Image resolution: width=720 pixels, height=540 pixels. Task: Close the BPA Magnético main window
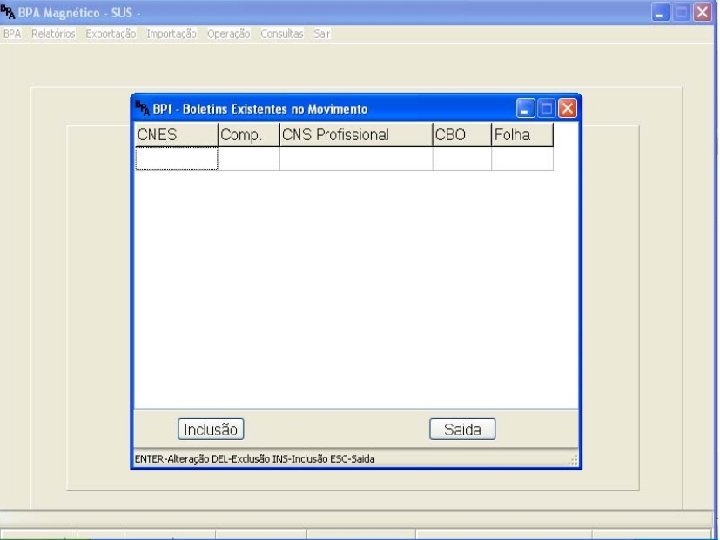click(x=703, y=12)
